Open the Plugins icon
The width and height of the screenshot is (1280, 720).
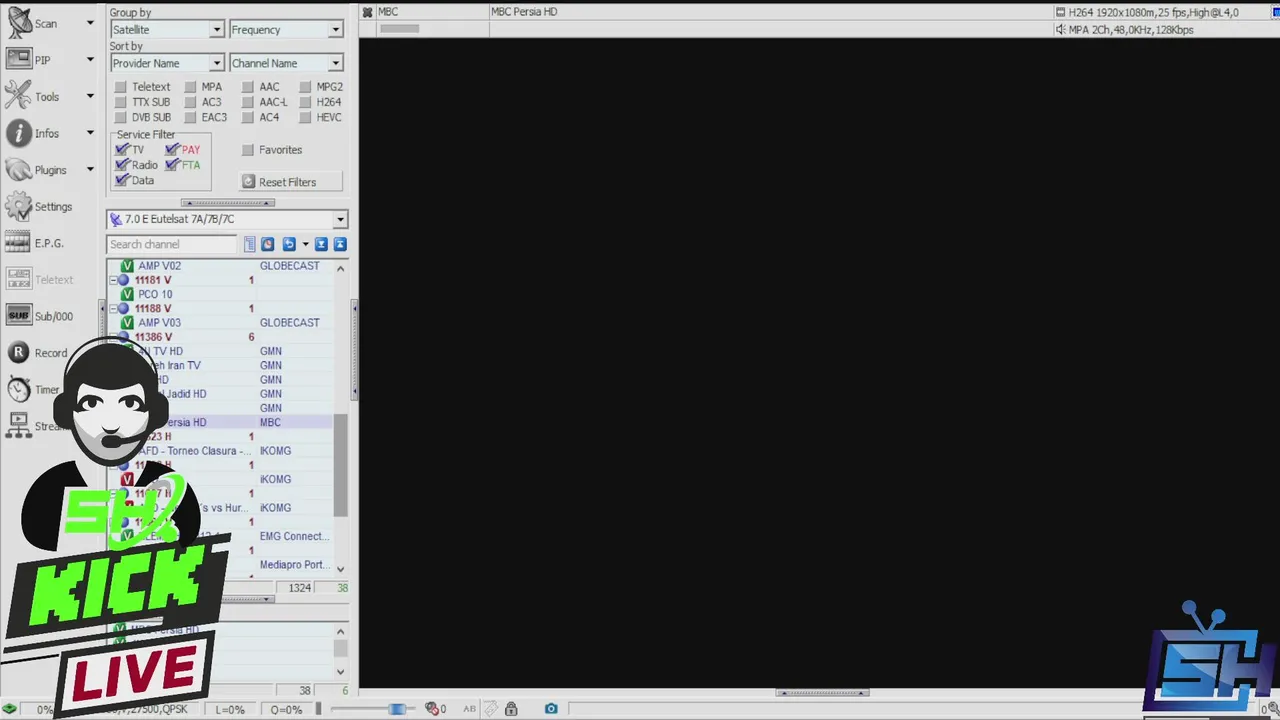pyautogui.click(x=19, y=170)
